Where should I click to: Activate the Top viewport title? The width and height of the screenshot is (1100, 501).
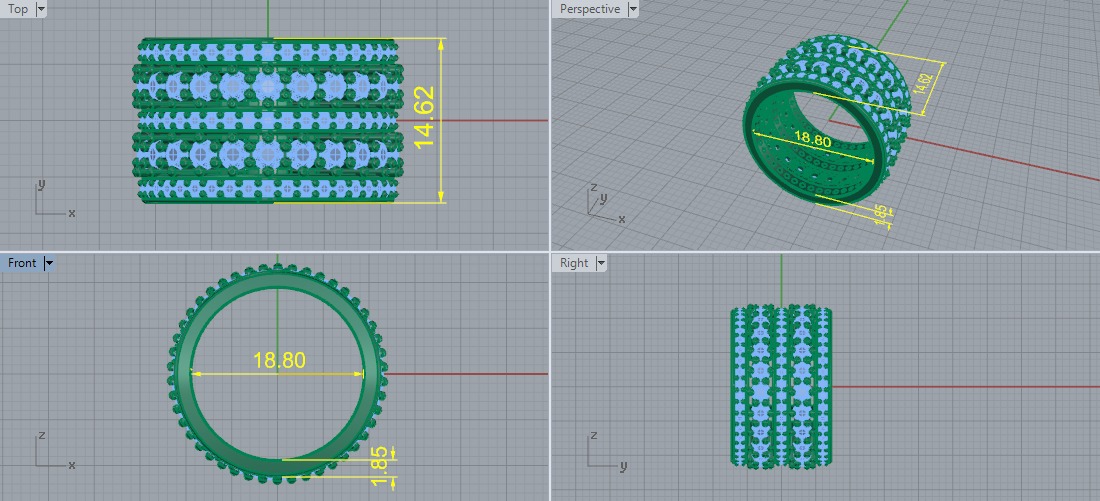pos(18,9)
